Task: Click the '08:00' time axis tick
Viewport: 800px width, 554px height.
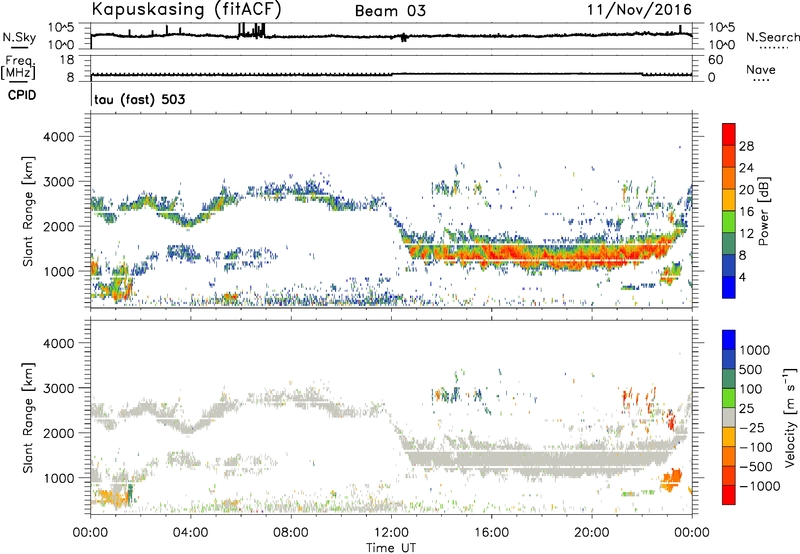Action: tap(291, 533)
